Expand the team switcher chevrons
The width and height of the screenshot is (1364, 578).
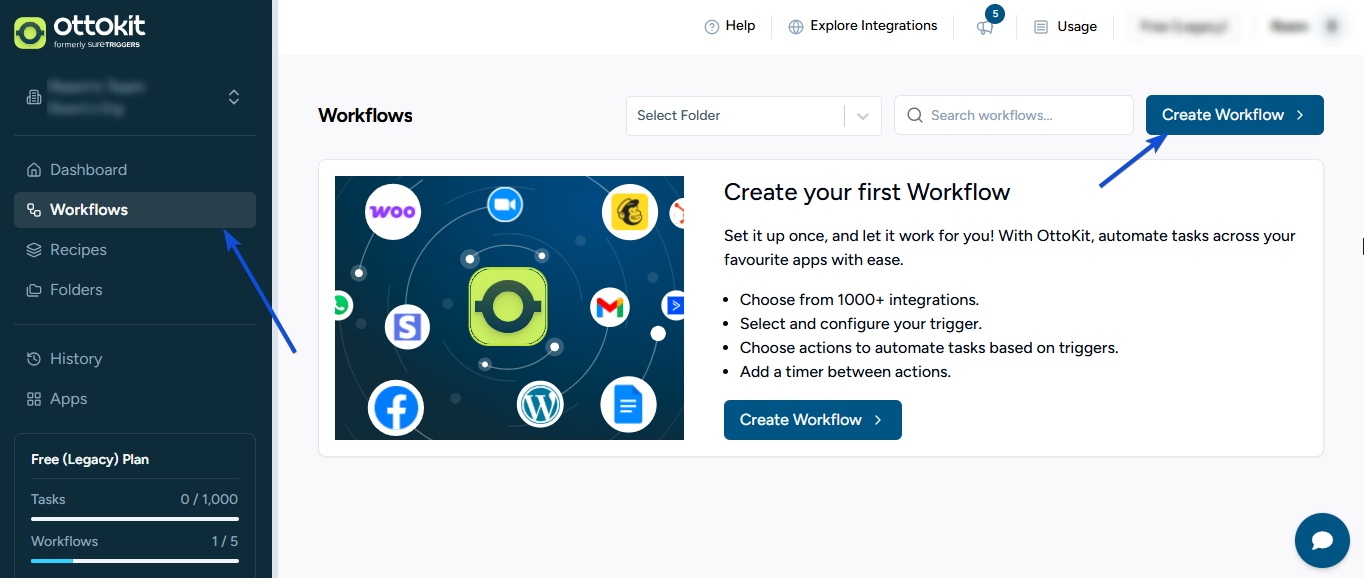pos(234,97)
